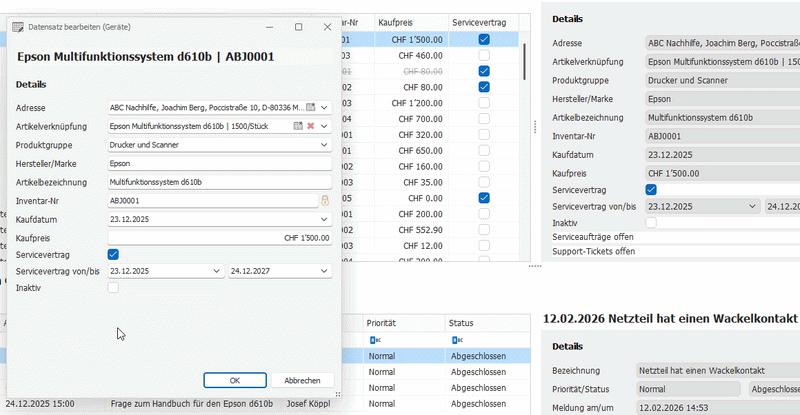Image resolution: width=800 pixels, height=415 pixels.
Task: Click 'Abgeschlossen' in the highlighted ticket row
Action: point(478,356)
